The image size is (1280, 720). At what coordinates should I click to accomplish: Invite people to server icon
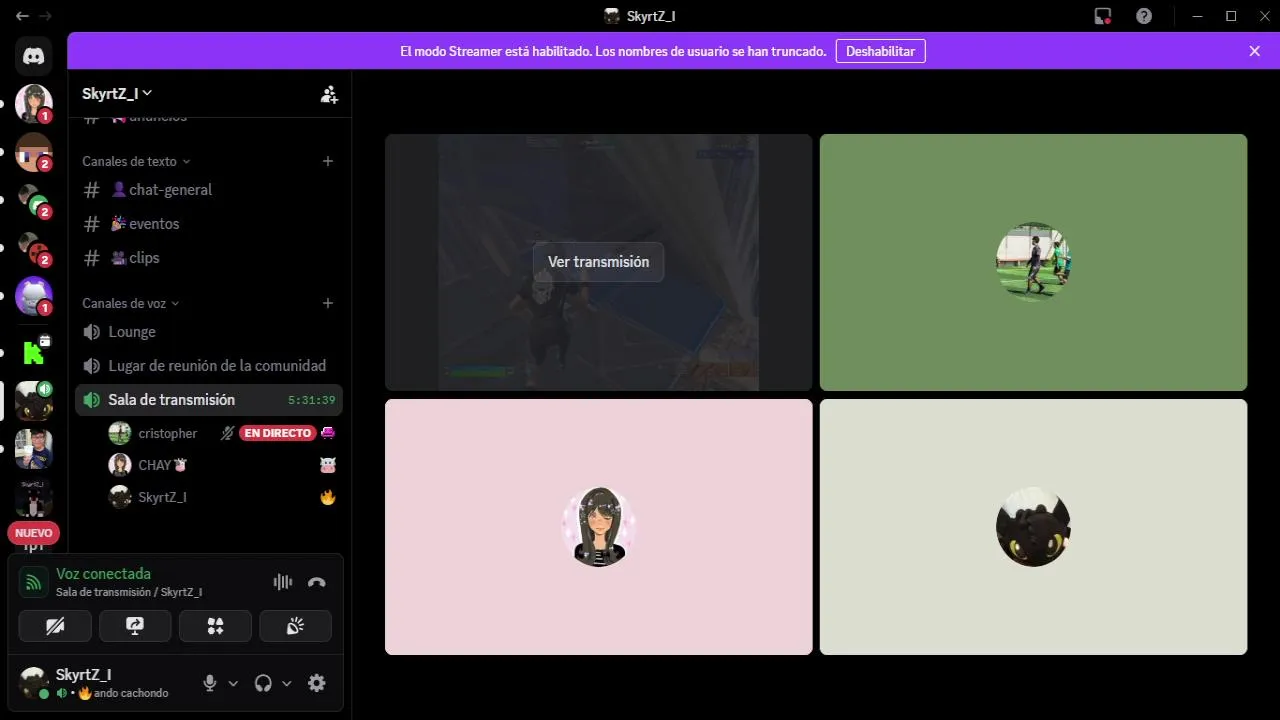click(x=329, y=94)
